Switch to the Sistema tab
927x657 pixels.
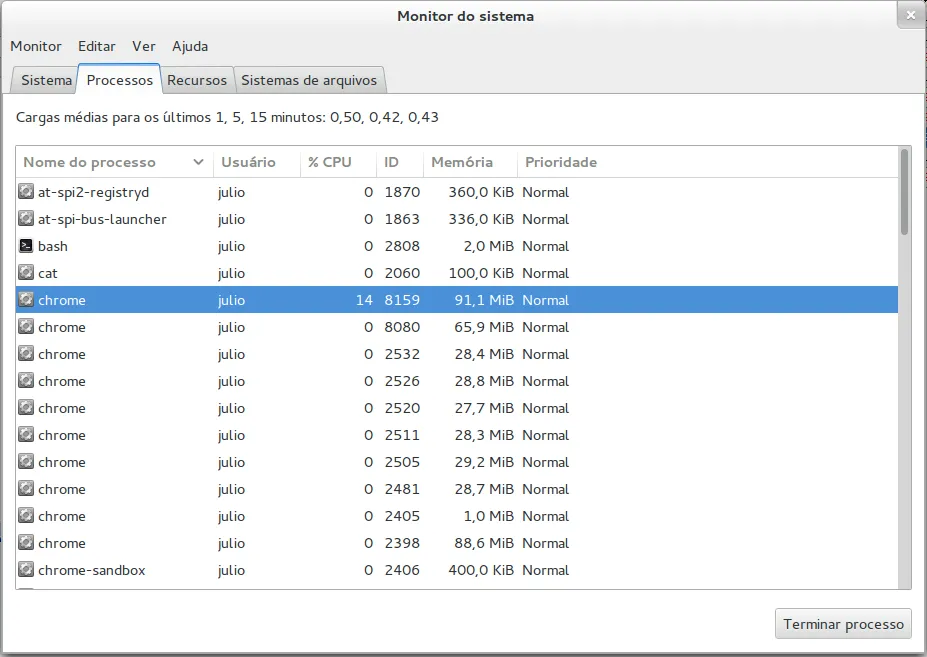(46, 80)
